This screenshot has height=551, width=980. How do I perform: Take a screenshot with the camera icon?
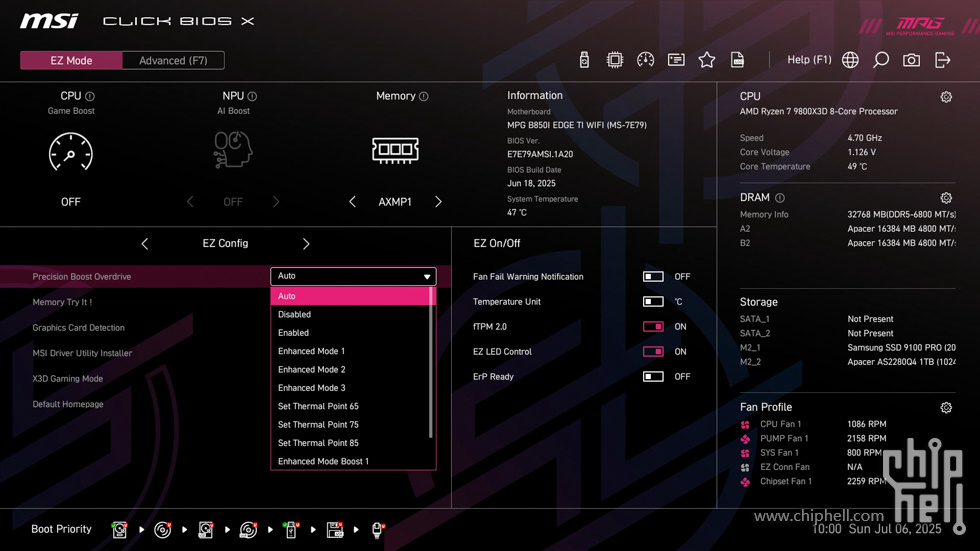911,60
